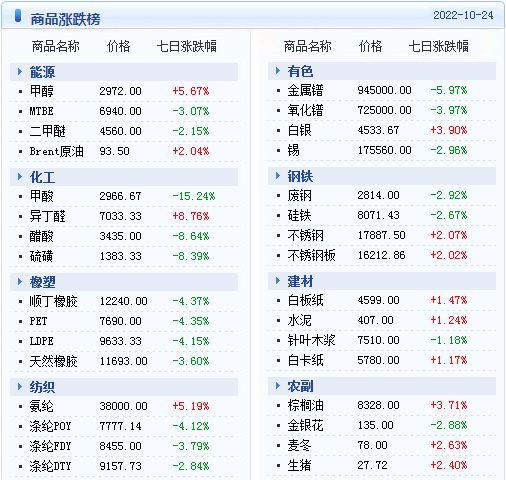Select the PET commodity name
Image resolution: width=506 pixels, height=480 pixels.
39,321
